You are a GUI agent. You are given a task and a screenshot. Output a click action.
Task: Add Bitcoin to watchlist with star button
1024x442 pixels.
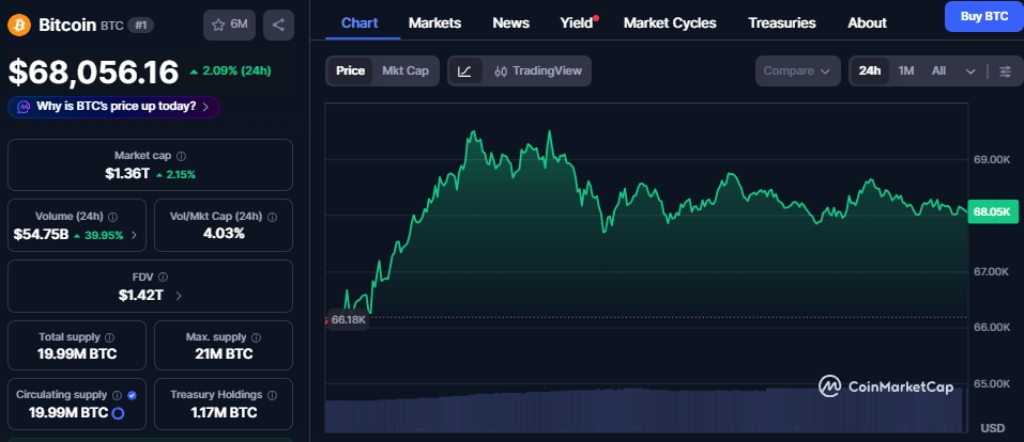pyautogui.click(x=229, y=25)
